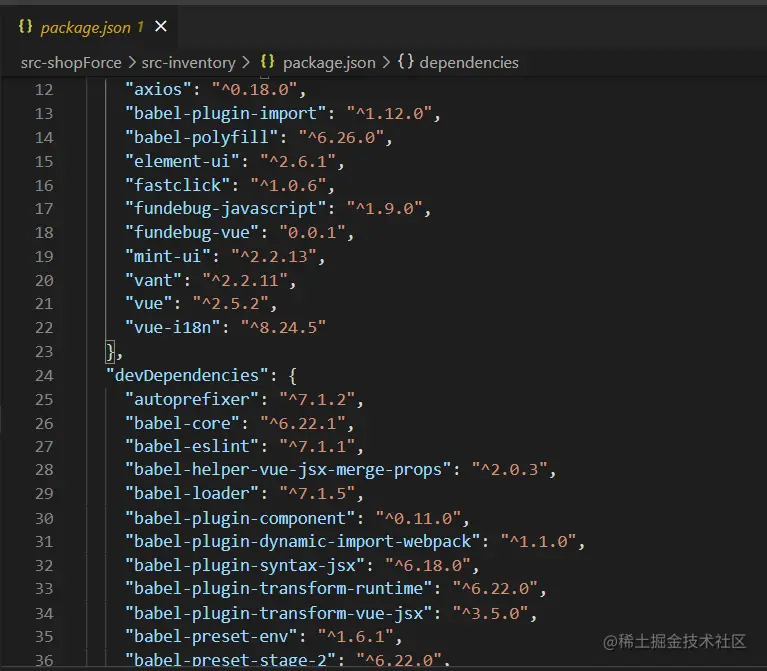Click the "^7.1.1" version value

pos(317,447)
